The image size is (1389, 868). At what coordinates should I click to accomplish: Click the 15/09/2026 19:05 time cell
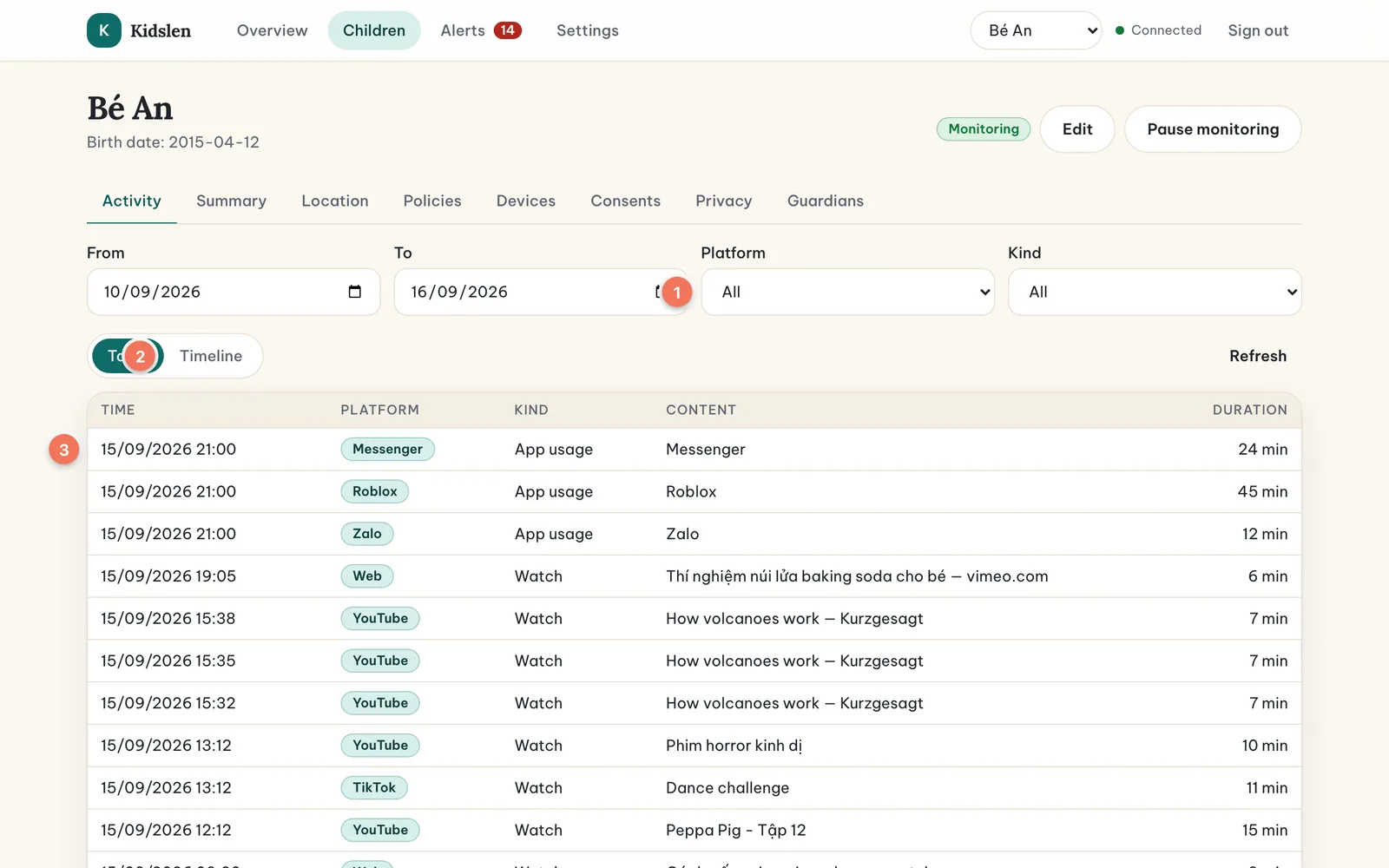point(168,576)
